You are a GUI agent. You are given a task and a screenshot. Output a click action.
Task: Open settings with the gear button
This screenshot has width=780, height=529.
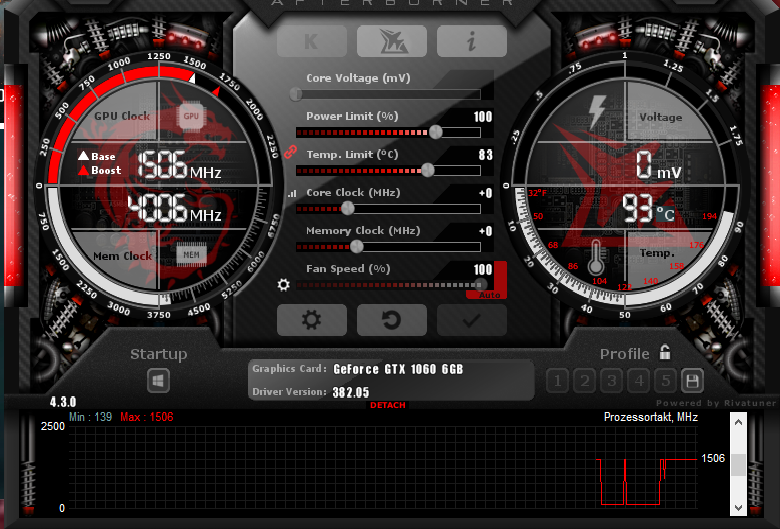[x=311, y=320]
